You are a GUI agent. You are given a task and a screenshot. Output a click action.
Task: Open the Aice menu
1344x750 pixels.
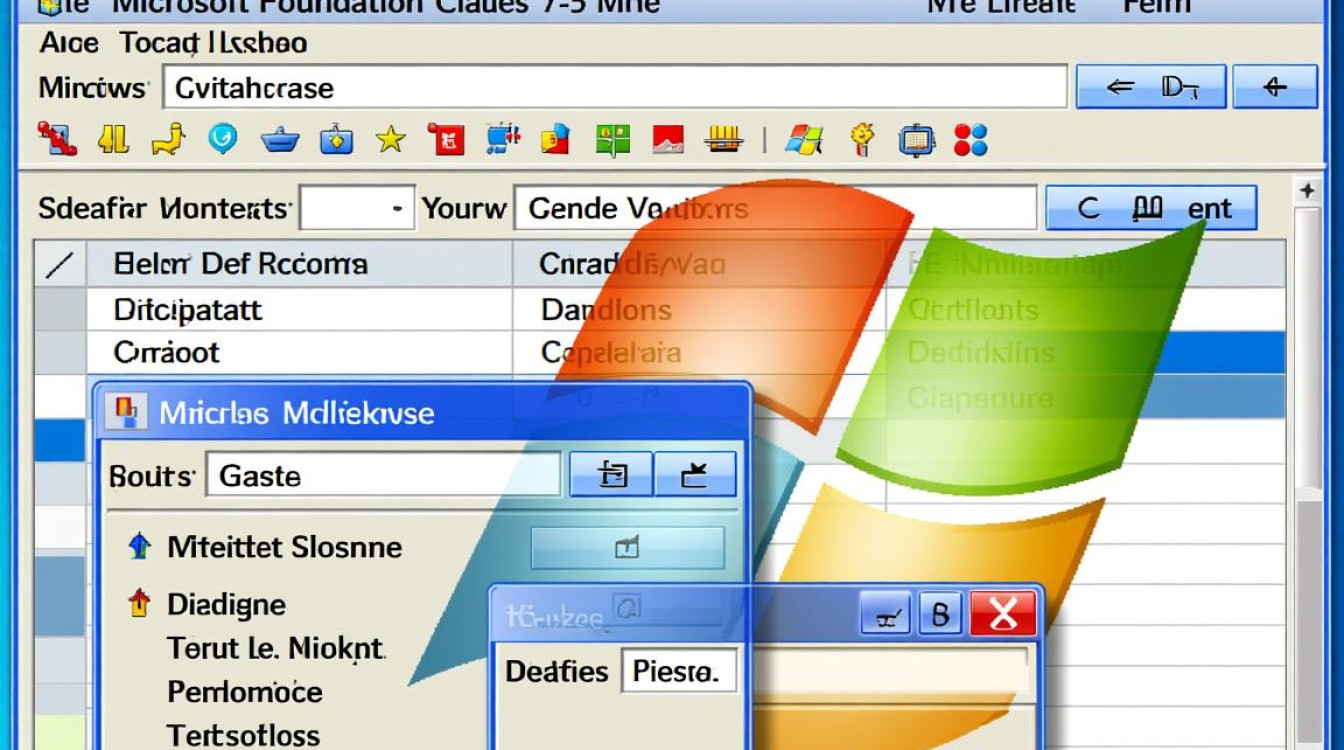pos(69,43)
